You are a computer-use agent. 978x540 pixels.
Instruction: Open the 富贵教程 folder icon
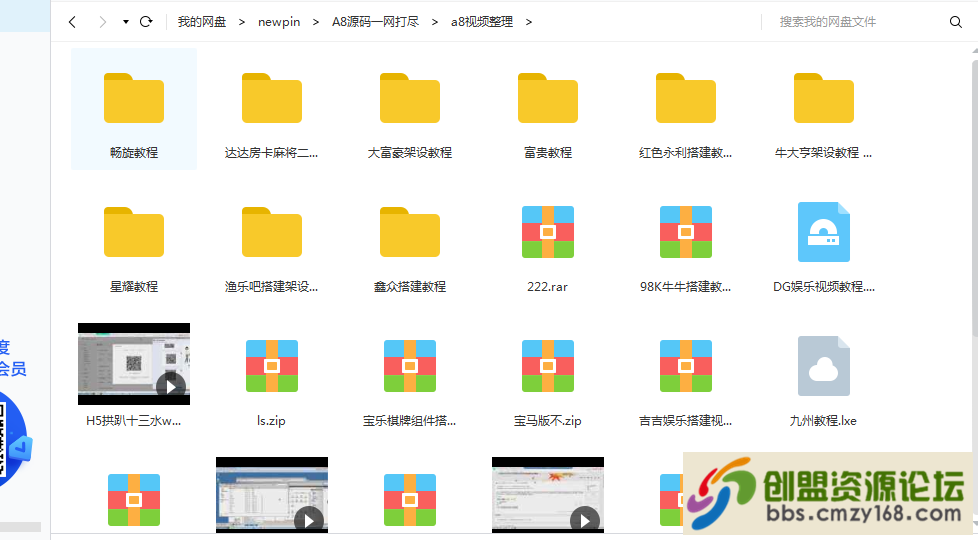(x=548, y=98)
